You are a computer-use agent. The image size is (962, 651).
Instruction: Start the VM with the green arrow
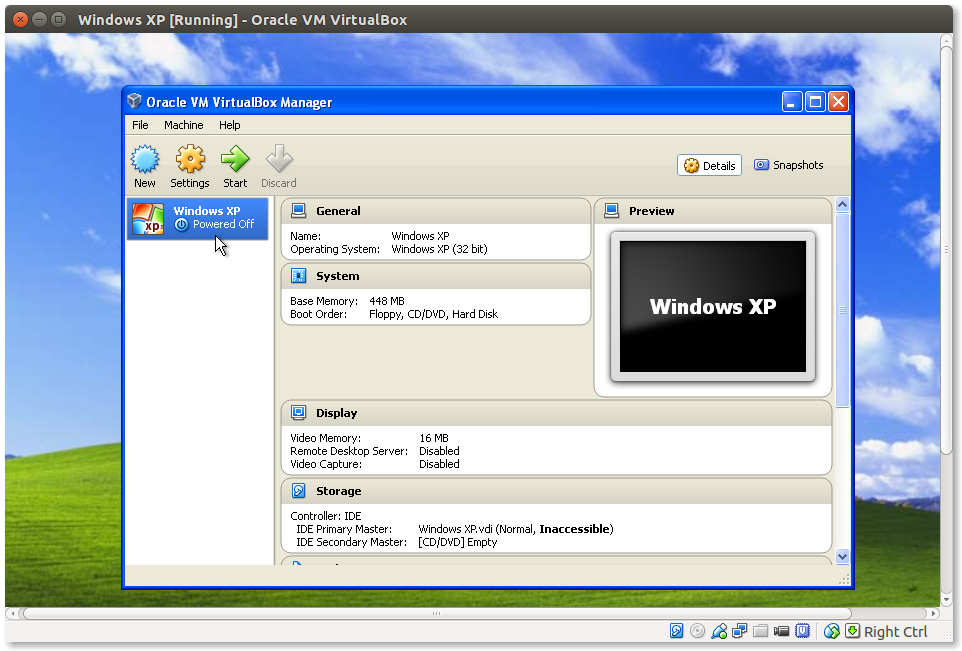(x=235, y=160)
